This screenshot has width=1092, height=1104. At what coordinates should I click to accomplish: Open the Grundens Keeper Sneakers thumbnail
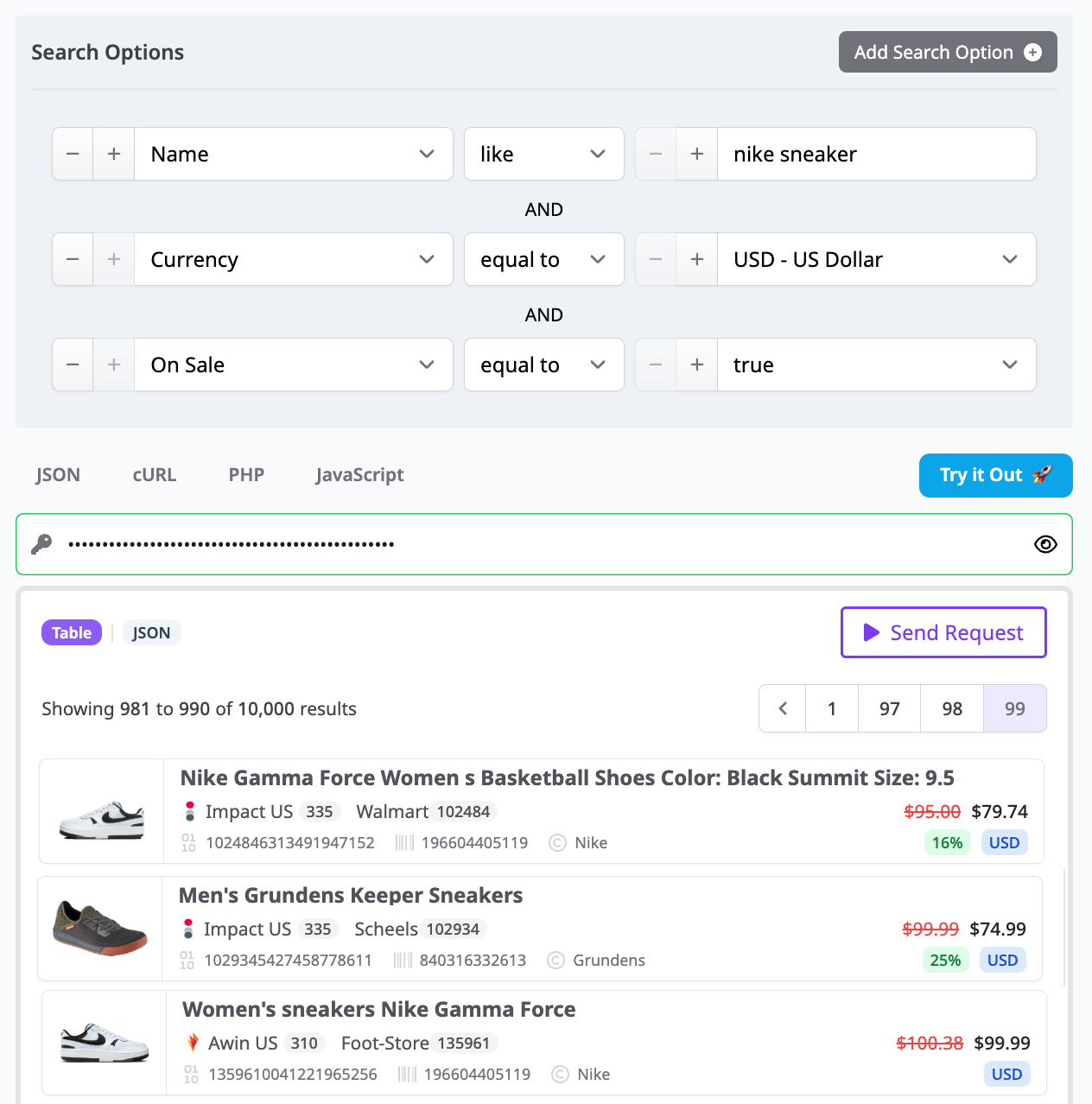[x=100, y=927]
